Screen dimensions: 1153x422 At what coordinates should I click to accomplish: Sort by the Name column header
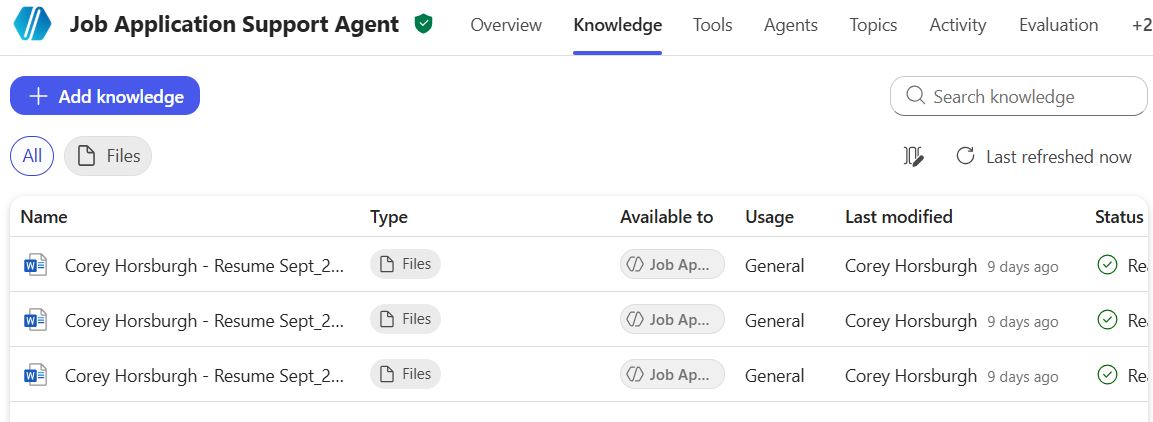tap(44, 217)
